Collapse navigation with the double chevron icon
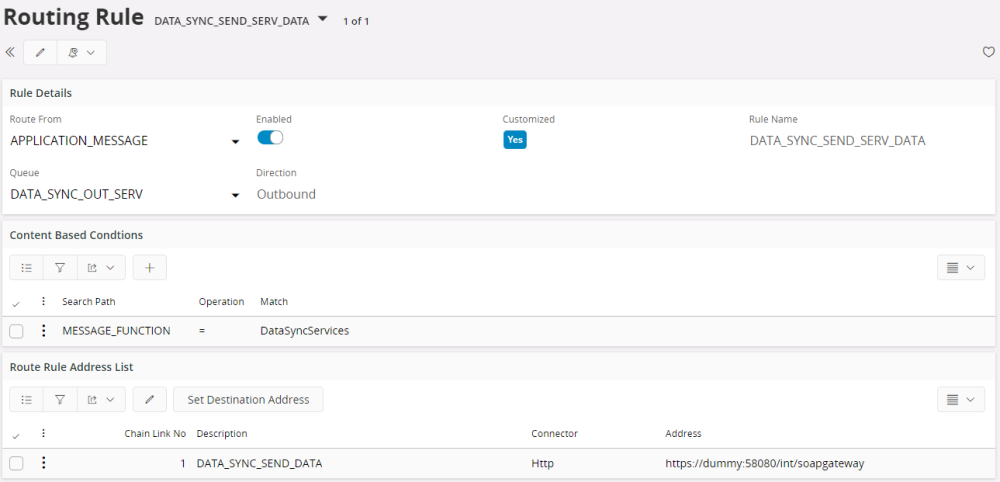This screenshot has width=1000, height=482. [x=10, y=52]
